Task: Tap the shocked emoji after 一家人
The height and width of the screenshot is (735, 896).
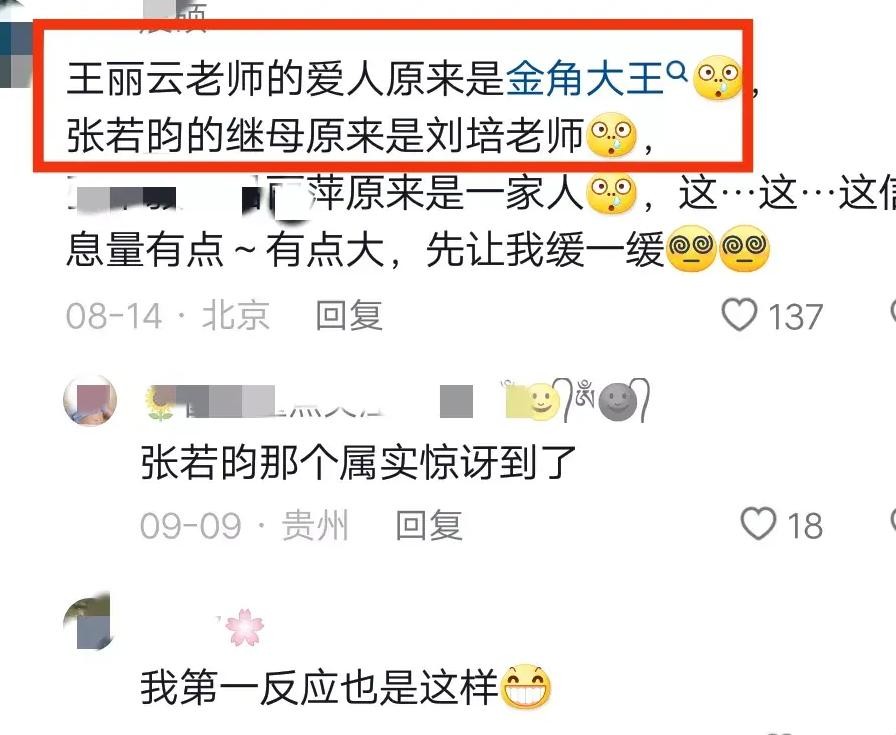Action: pos(612,192)
